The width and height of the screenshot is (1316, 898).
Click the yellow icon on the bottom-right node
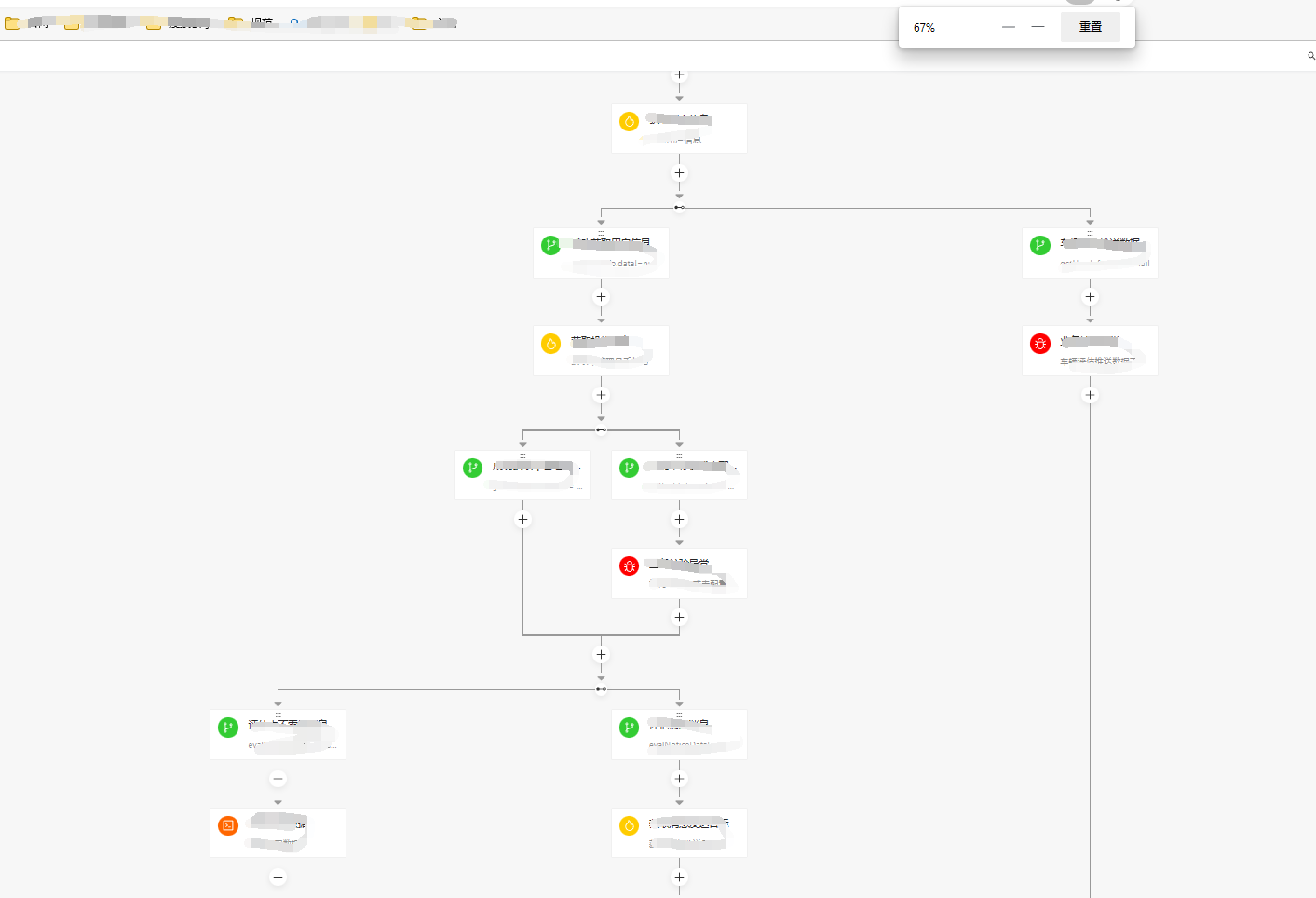(629, 824)
